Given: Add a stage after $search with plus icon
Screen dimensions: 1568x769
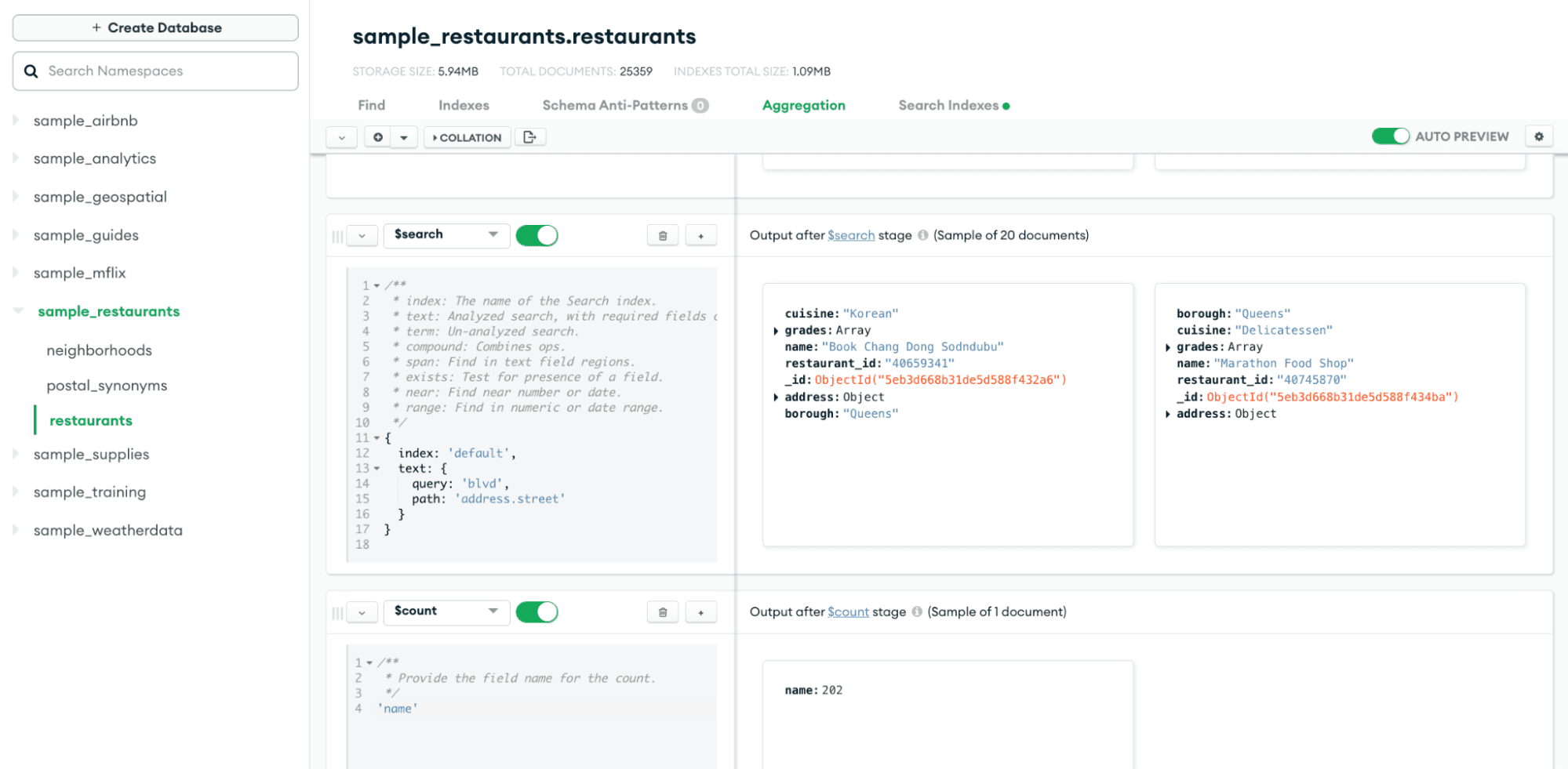Looking at the screenshot, I should (x=700, y=235).
